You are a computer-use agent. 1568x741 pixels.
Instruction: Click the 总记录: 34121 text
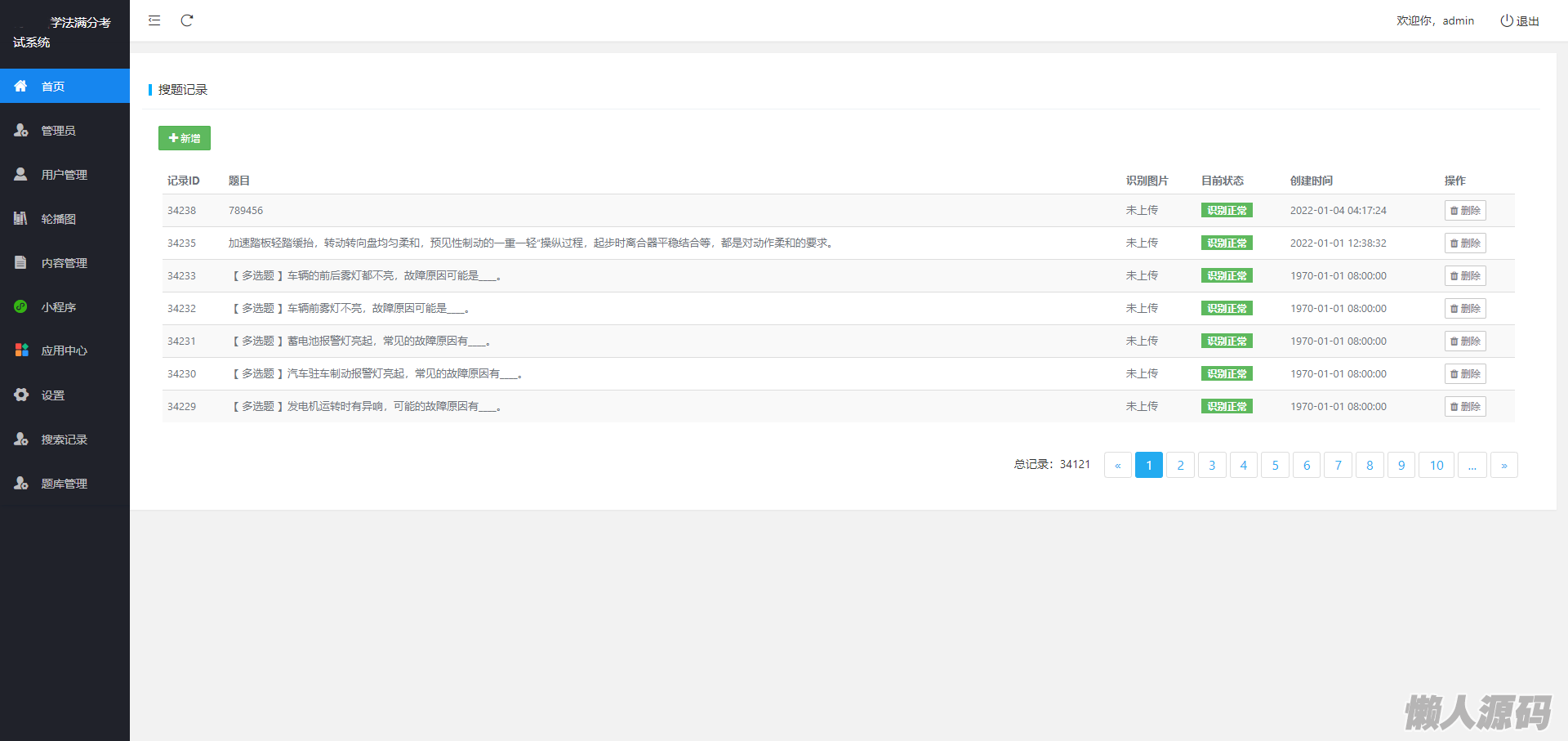click(x=1052, y=464)
